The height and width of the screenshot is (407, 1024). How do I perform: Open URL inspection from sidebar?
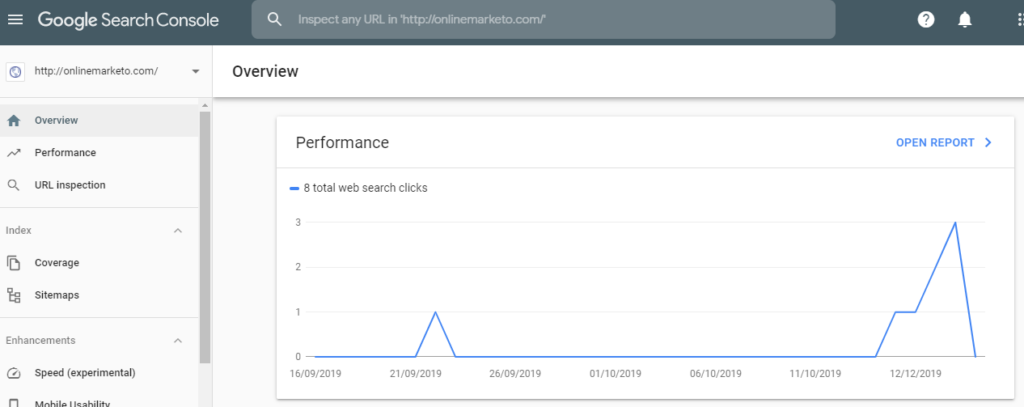click(x=69, y=185)
